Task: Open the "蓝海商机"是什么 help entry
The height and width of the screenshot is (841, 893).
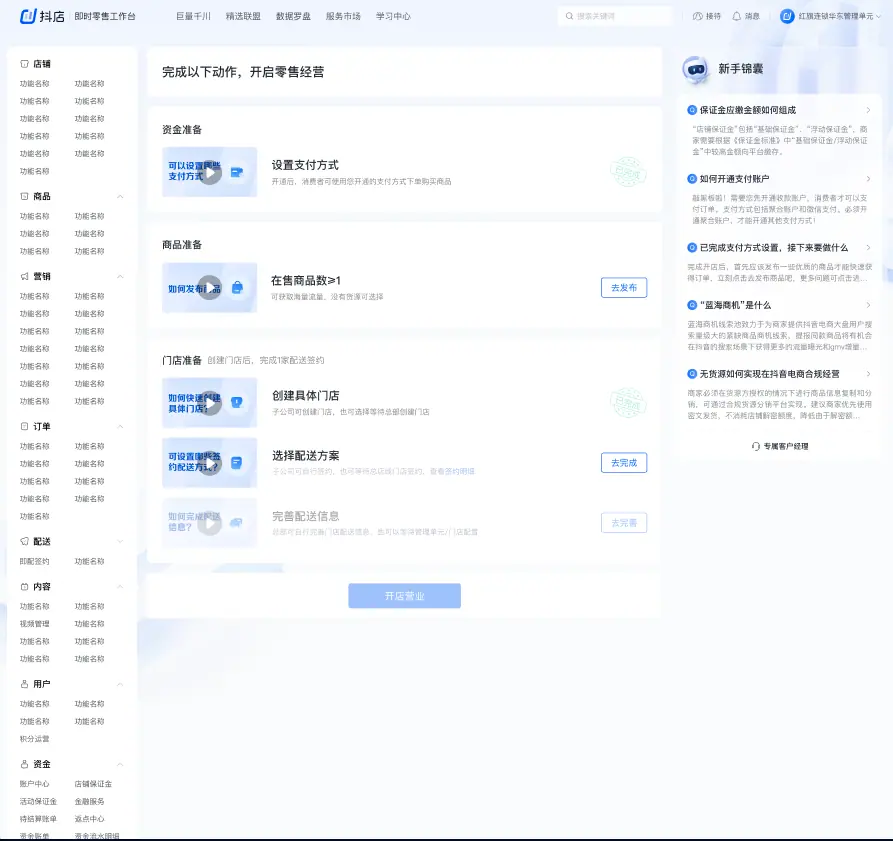Action: pyautogui.click(x=780, y=305)
